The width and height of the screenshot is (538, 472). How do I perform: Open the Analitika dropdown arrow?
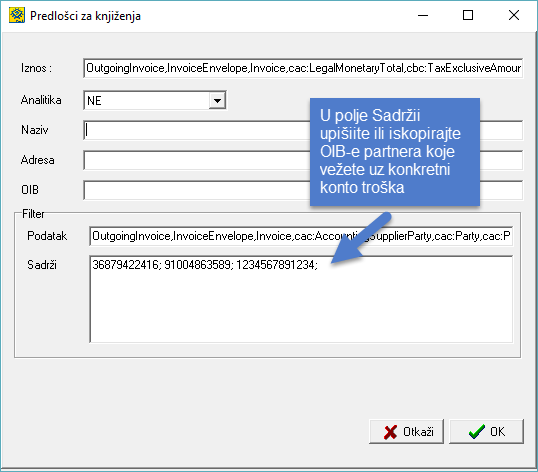click(217, 101)
